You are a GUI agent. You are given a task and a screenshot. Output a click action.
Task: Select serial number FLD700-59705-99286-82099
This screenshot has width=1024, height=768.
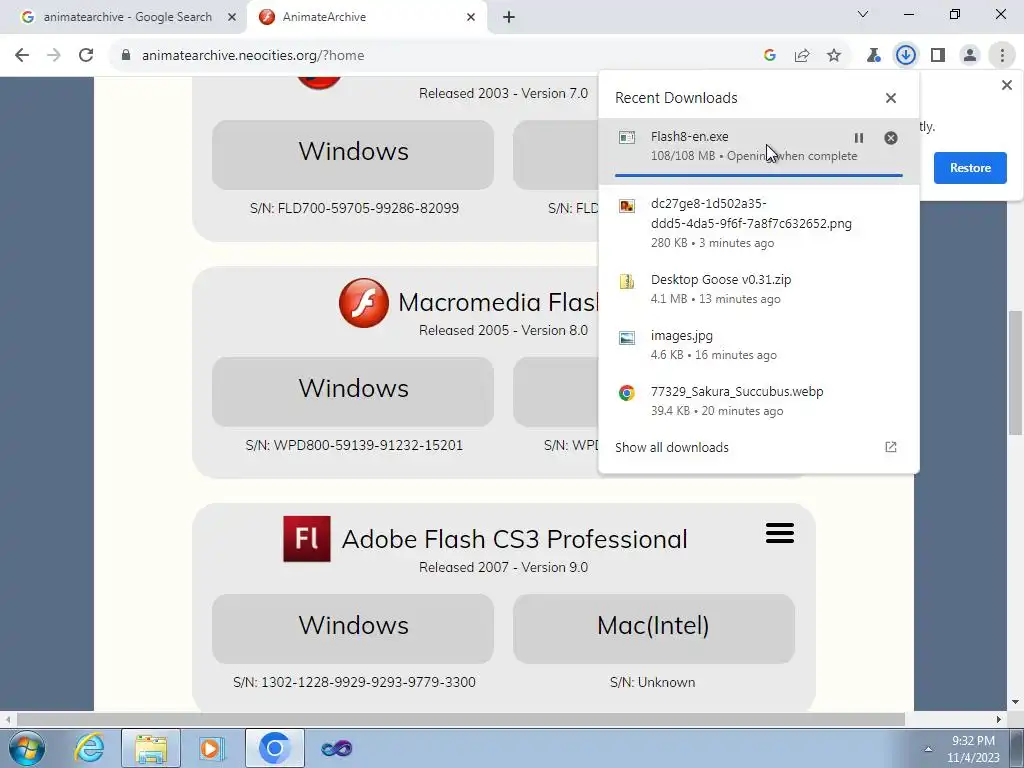pos(368,208)
